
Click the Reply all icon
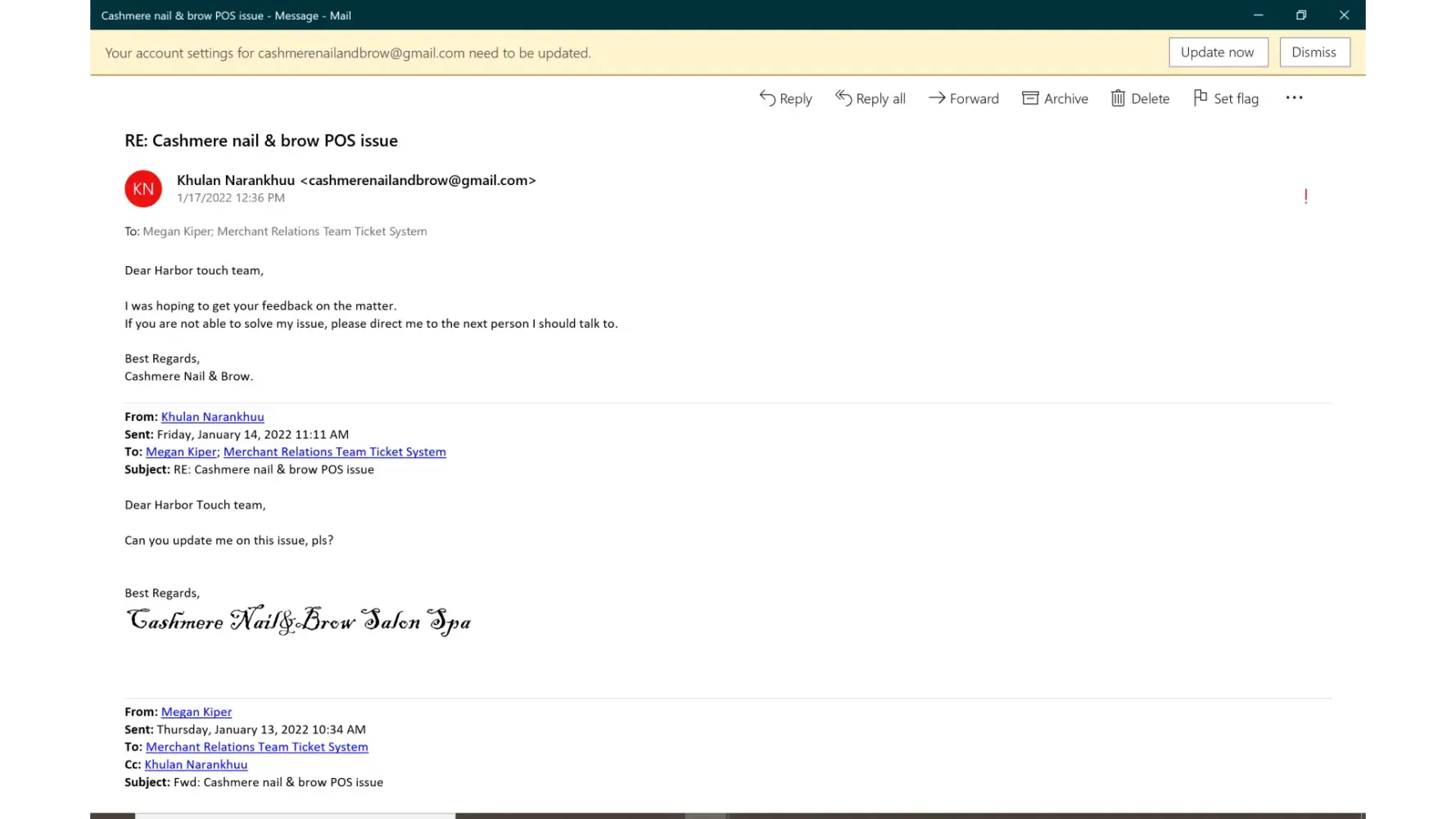pyautogui.click(x=843, y=98)
